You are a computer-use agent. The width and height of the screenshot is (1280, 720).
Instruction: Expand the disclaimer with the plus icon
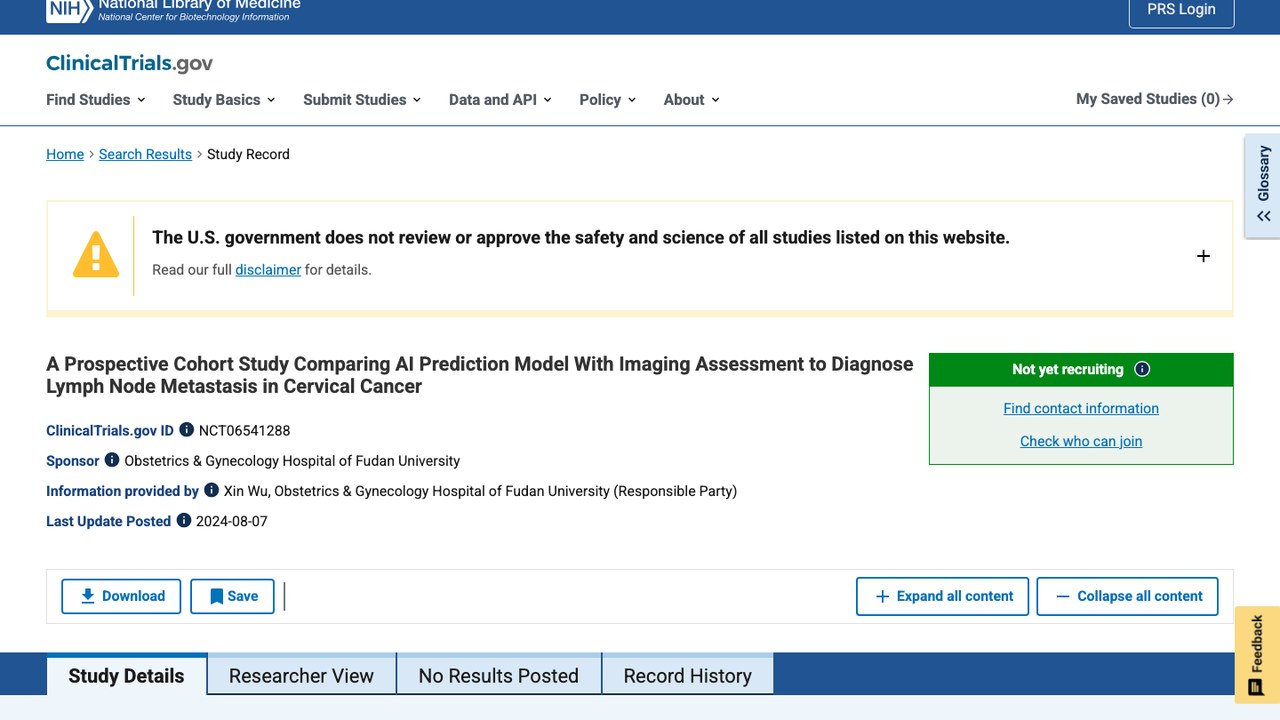(x=1203, y=256)
